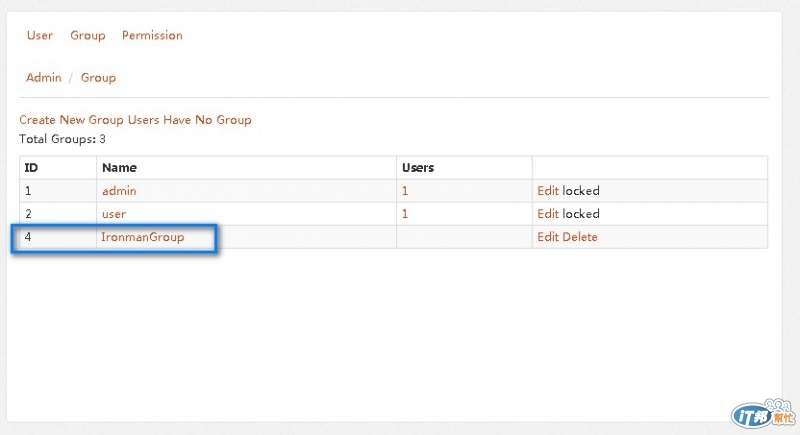The width and height of the screenshot is (800, 435).
Task: Click the Users column header
Action: pyautogui.click(x=417, y=168)
